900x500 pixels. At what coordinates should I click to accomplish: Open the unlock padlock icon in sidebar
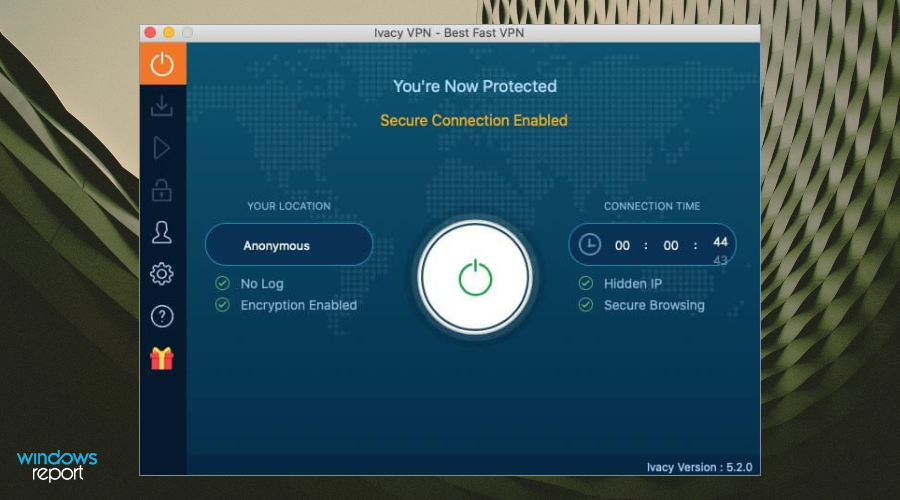point(162,190)
